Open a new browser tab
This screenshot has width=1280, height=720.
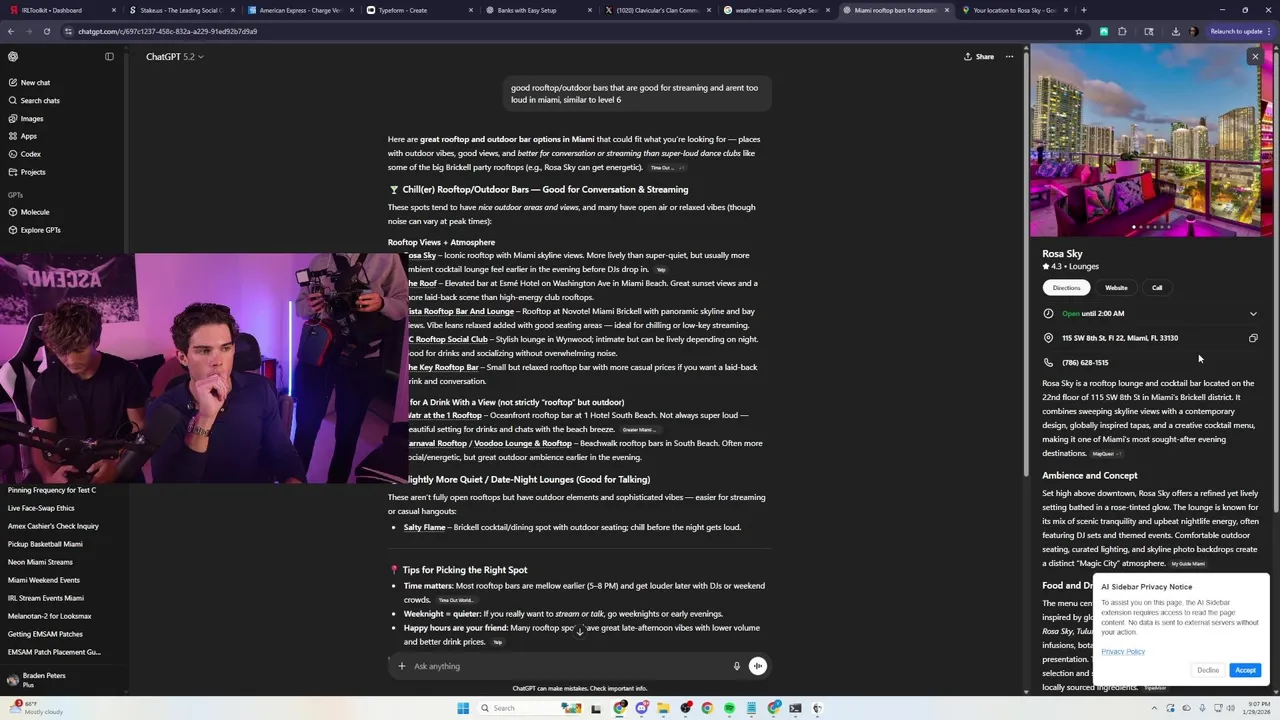pos(1084,10)
